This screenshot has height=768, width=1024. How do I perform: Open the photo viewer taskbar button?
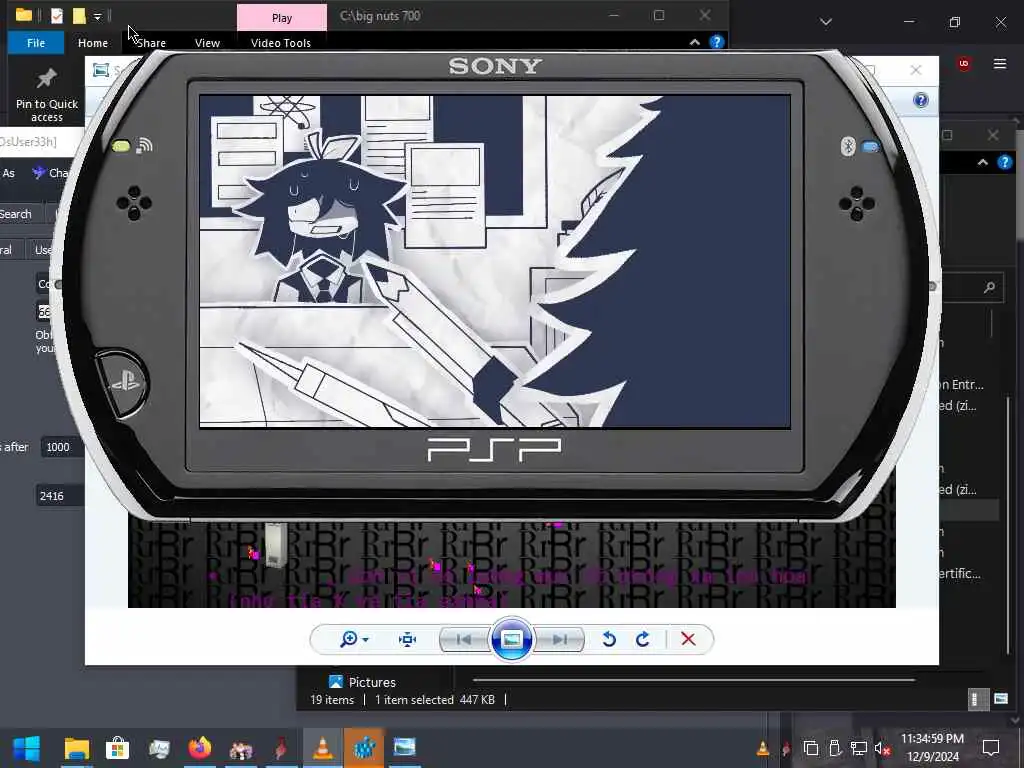404,748
